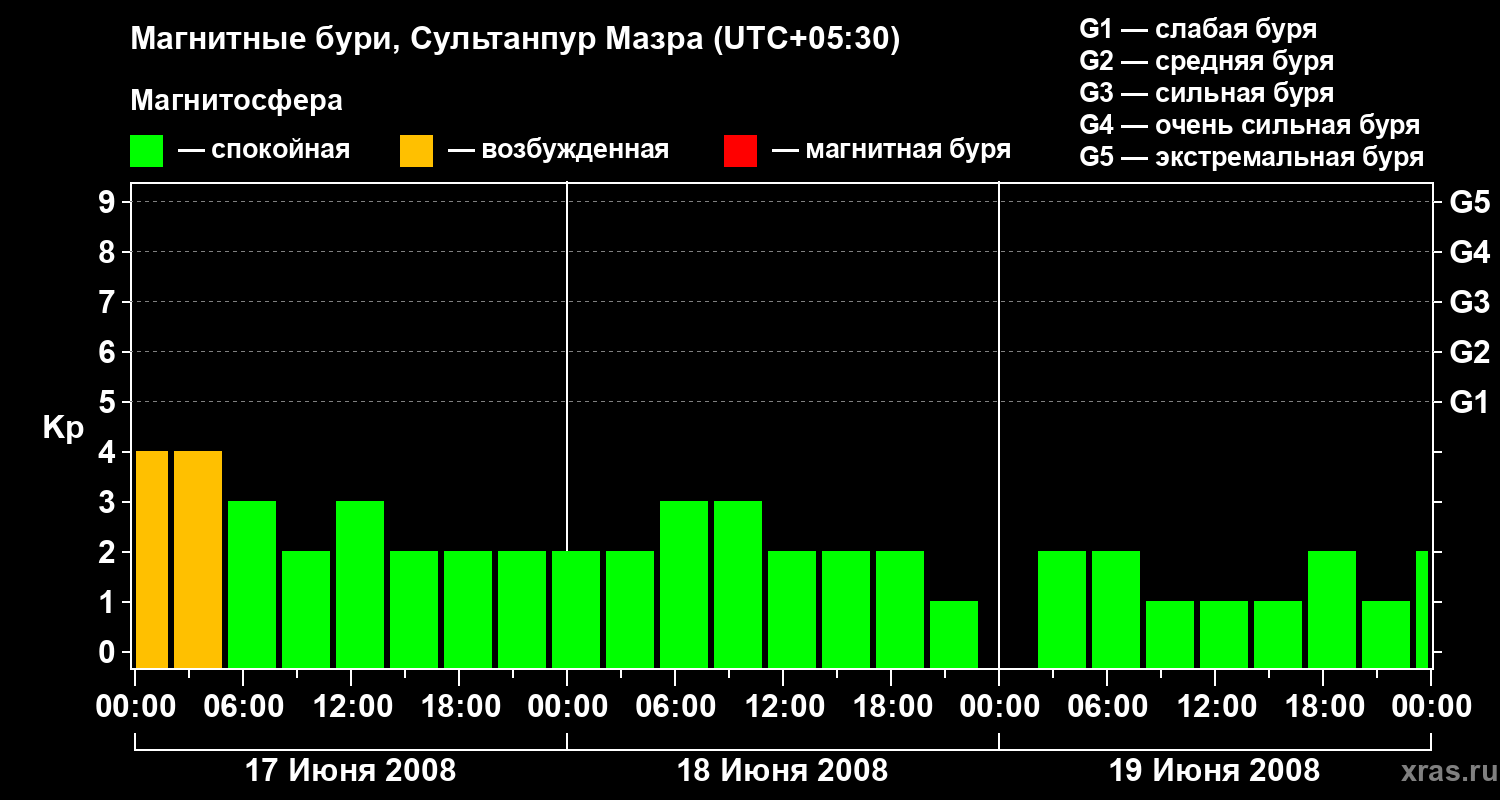Viewport: 1500px width, 800px height.
Task: Click the Kp 3 bar above 06:00 on 18 Июня
Action: pos(684,584)
